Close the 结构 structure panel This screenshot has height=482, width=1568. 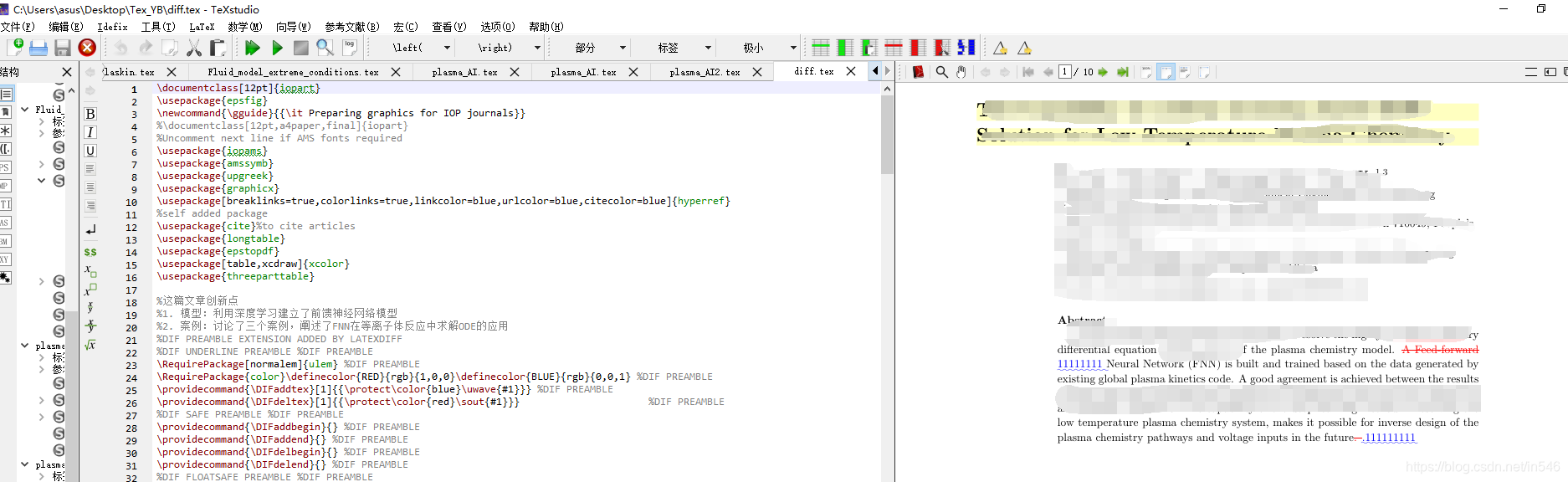click(x=67, y=72)
